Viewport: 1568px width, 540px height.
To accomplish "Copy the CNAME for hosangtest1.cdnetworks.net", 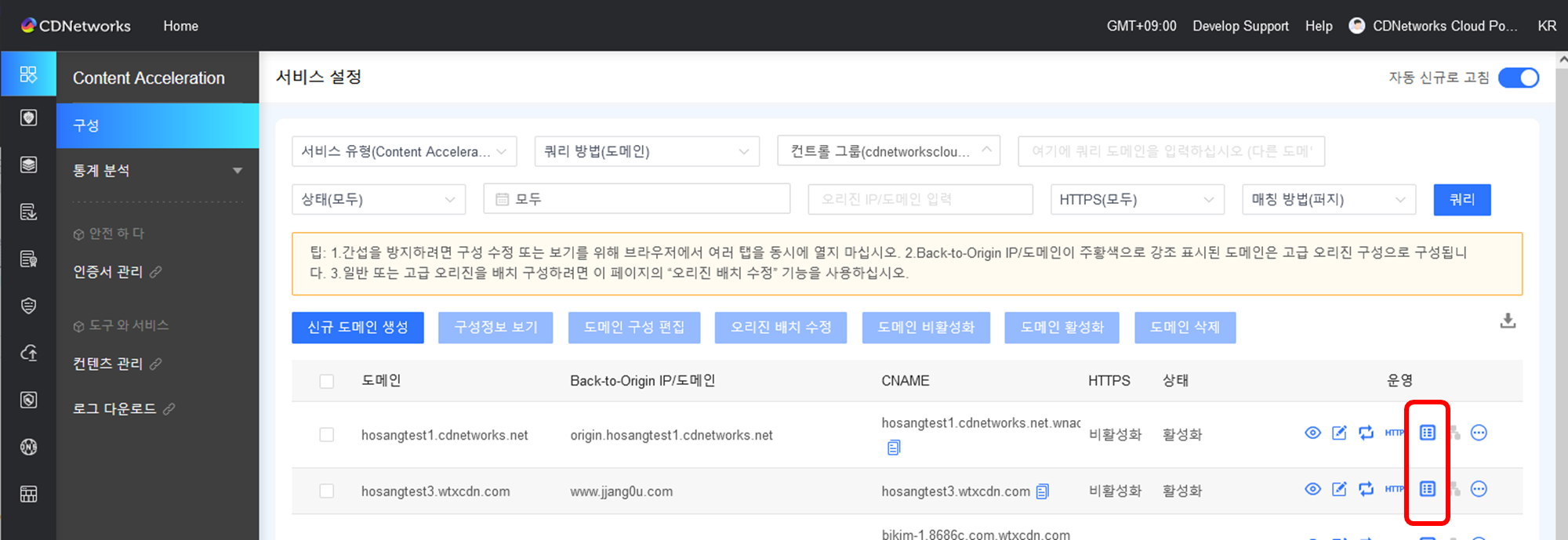I will click(x=894, y=448).
